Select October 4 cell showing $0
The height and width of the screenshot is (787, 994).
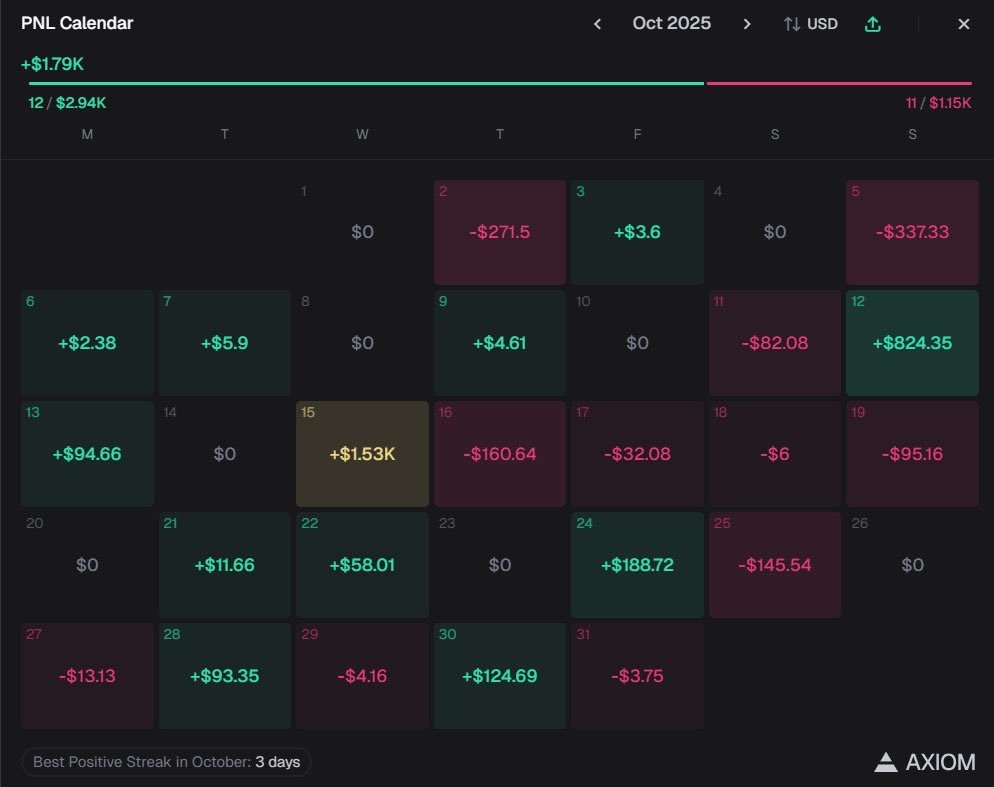(775, 232)
